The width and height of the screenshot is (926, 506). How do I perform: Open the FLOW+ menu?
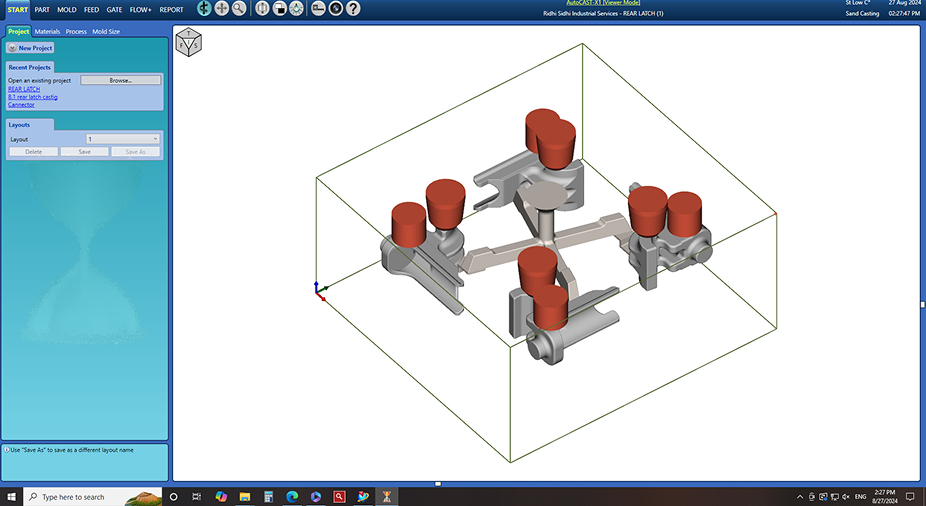pos(141,9)
